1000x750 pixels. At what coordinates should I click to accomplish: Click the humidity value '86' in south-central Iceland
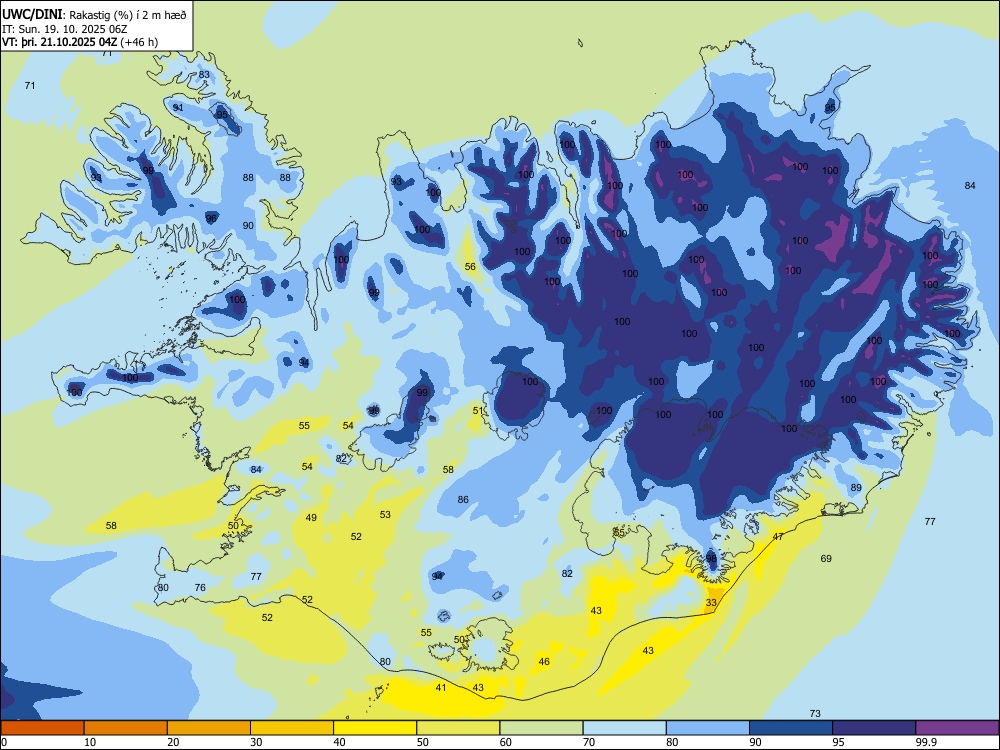[x=463, y=499]
